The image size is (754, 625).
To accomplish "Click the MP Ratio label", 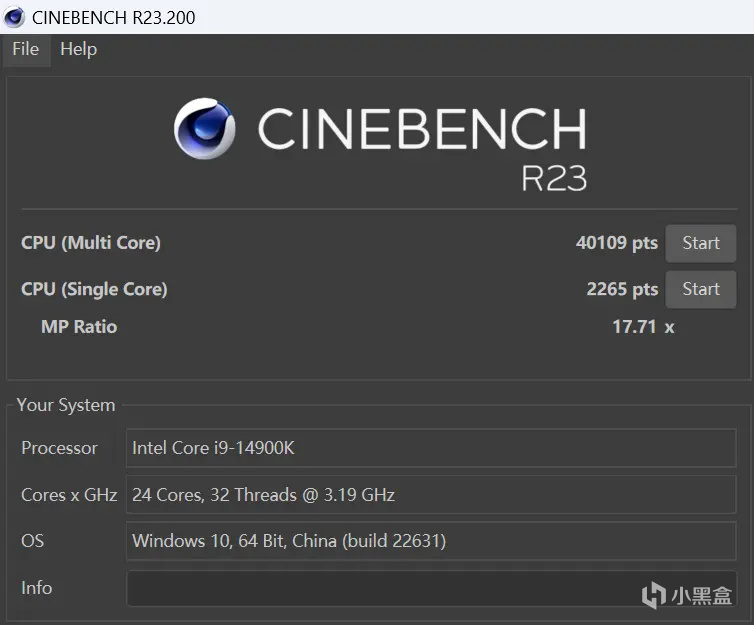I will pyautogui.click(x=79, y=327).
